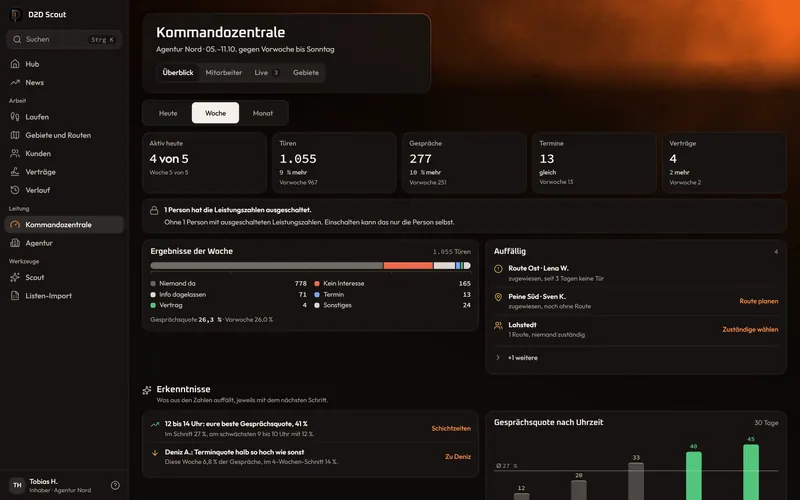Click the Zu Deniz link
Screen dimensions: 800x500
pyautogui.click(x=458, y=457)
